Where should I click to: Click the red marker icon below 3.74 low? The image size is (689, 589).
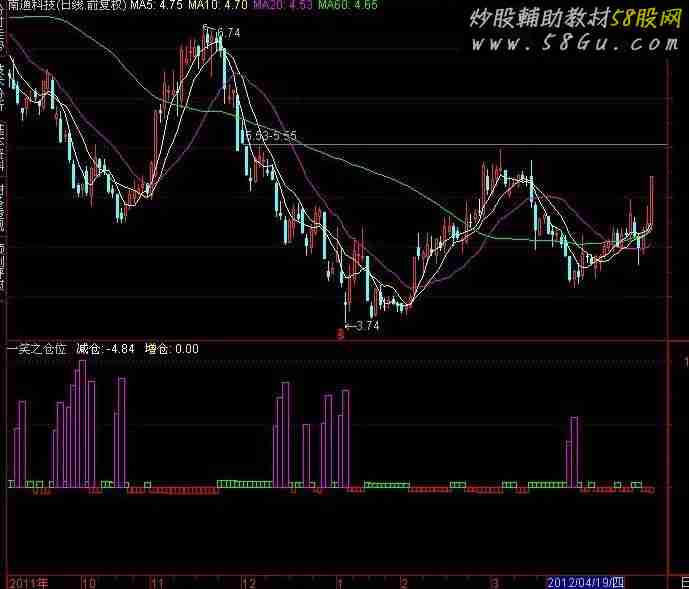point(340,336)
